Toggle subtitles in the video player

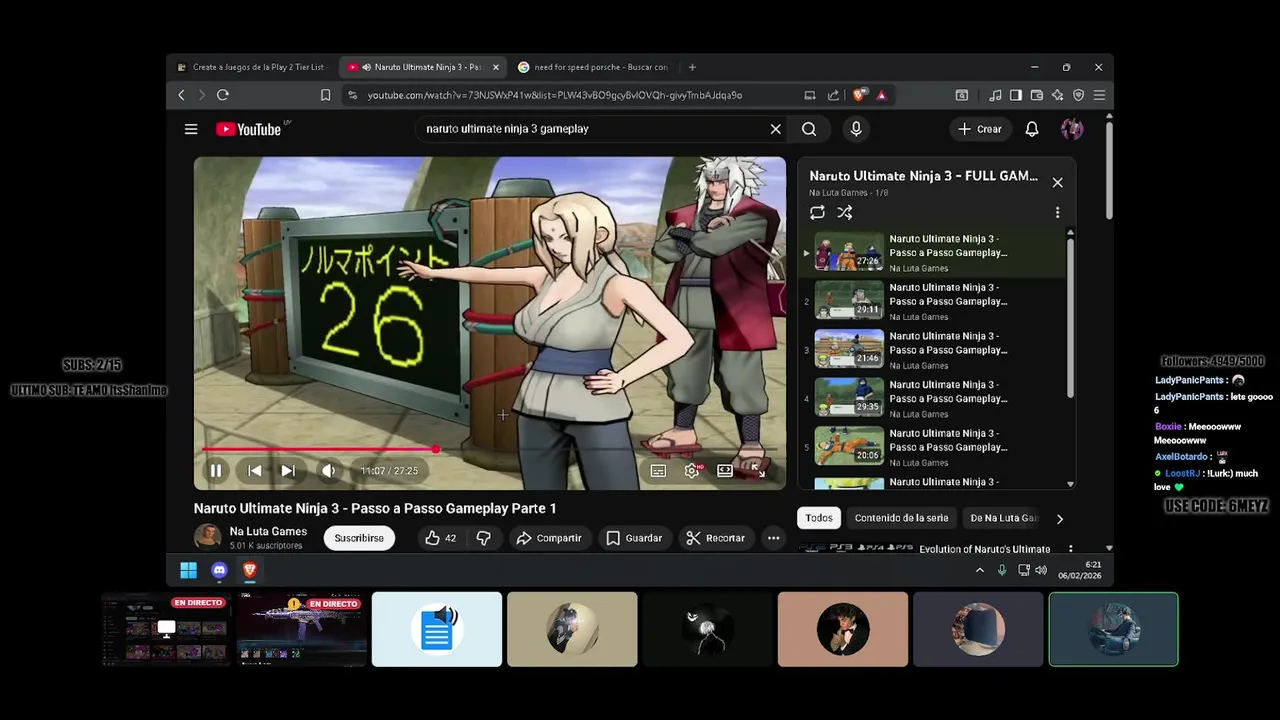coord(658,470)
